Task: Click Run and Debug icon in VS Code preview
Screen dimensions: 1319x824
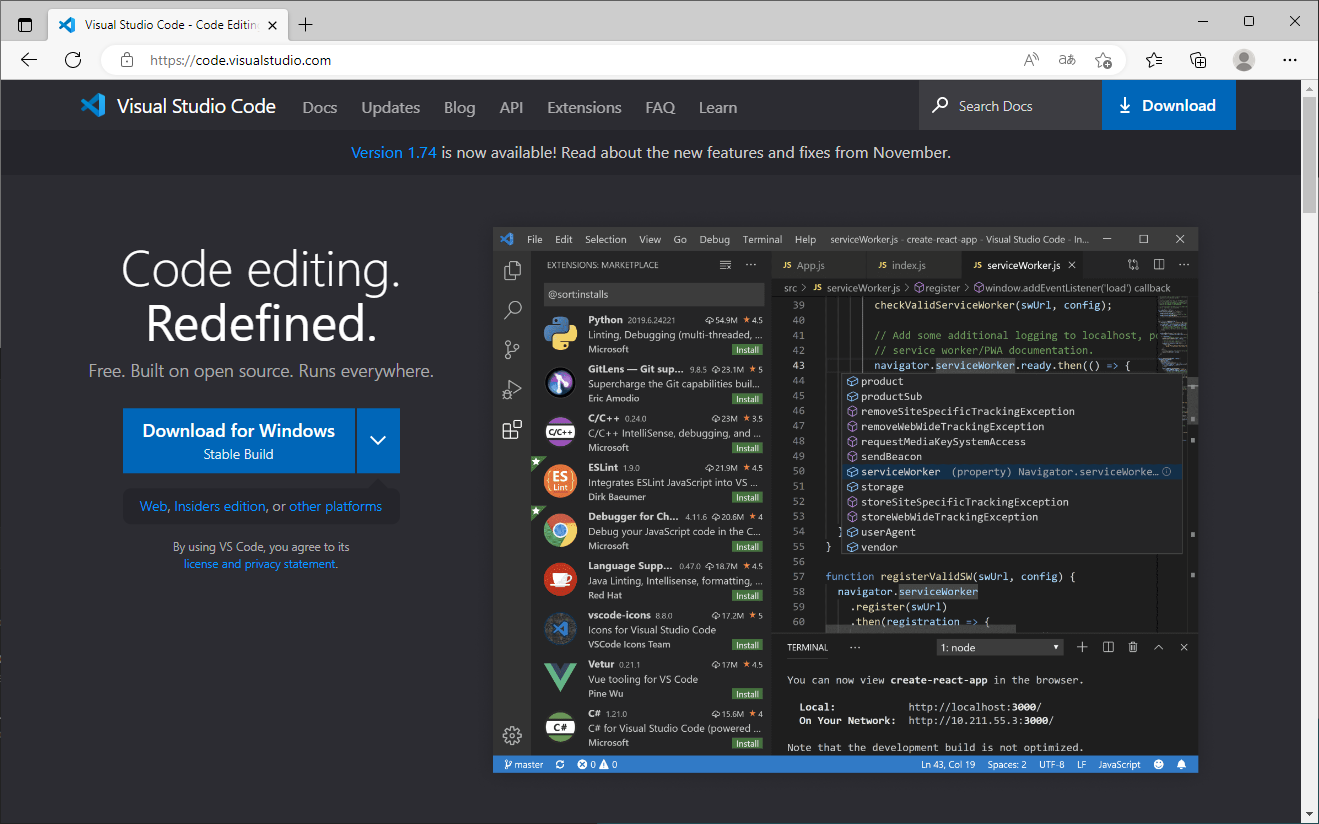Action: [513, 390]
